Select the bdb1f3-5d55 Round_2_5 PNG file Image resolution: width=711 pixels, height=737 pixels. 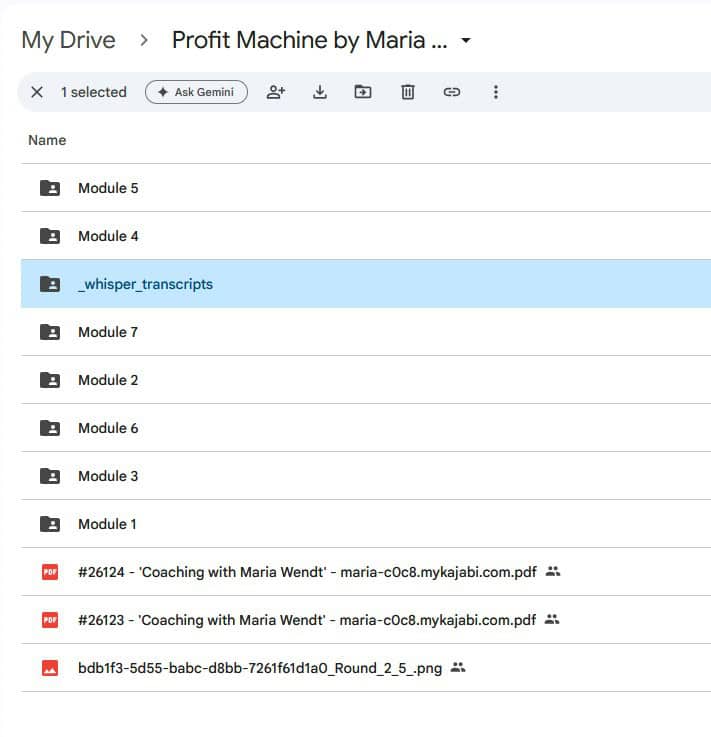pyautogui.click(x=366, y=668)
